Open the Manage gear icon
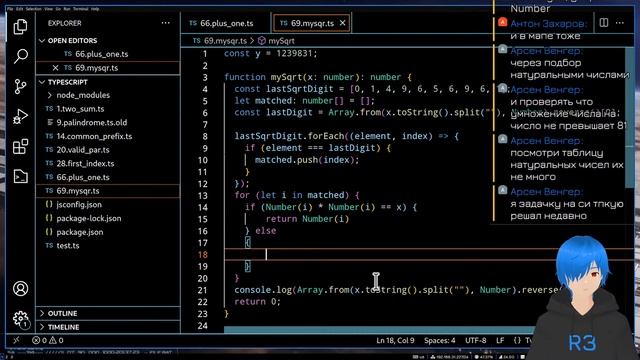Viewport: 640px width, 360px height. pyautogui.click(x=20, y=319)
